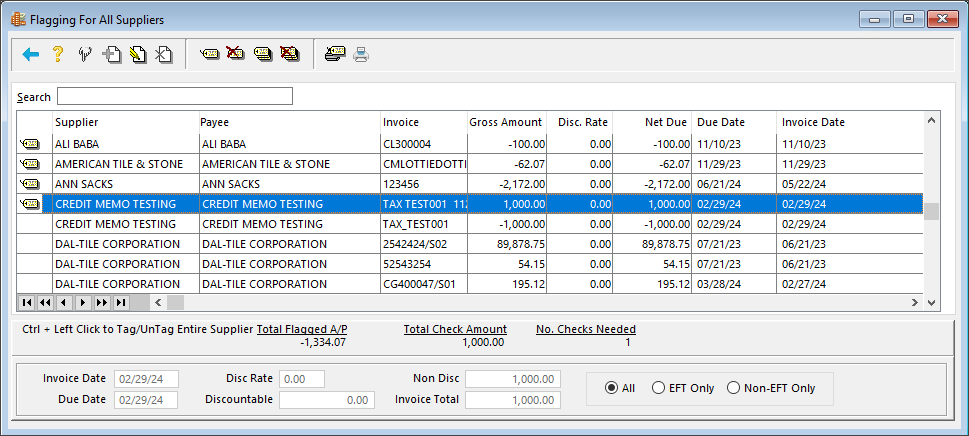Click next page double-arrow navigation button

[102, 303]
